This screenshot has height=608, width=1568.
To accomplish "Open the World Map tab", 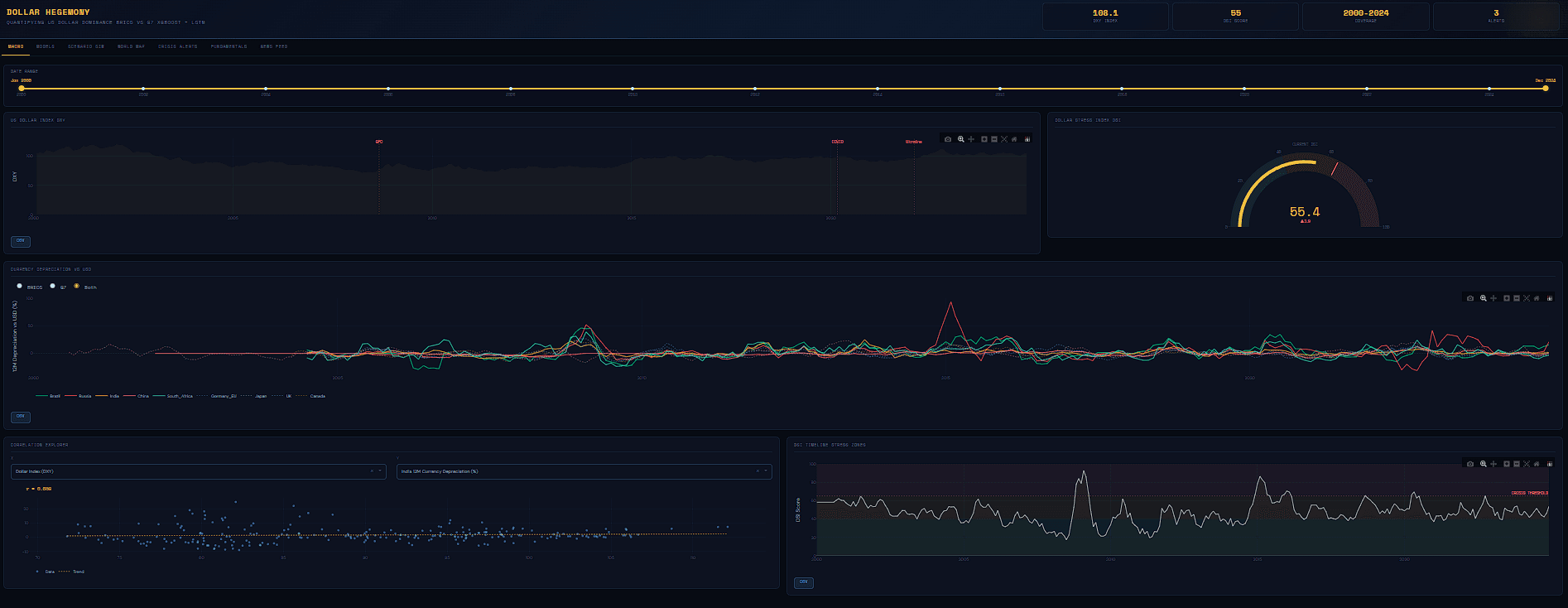I will (x=131, y=46).
